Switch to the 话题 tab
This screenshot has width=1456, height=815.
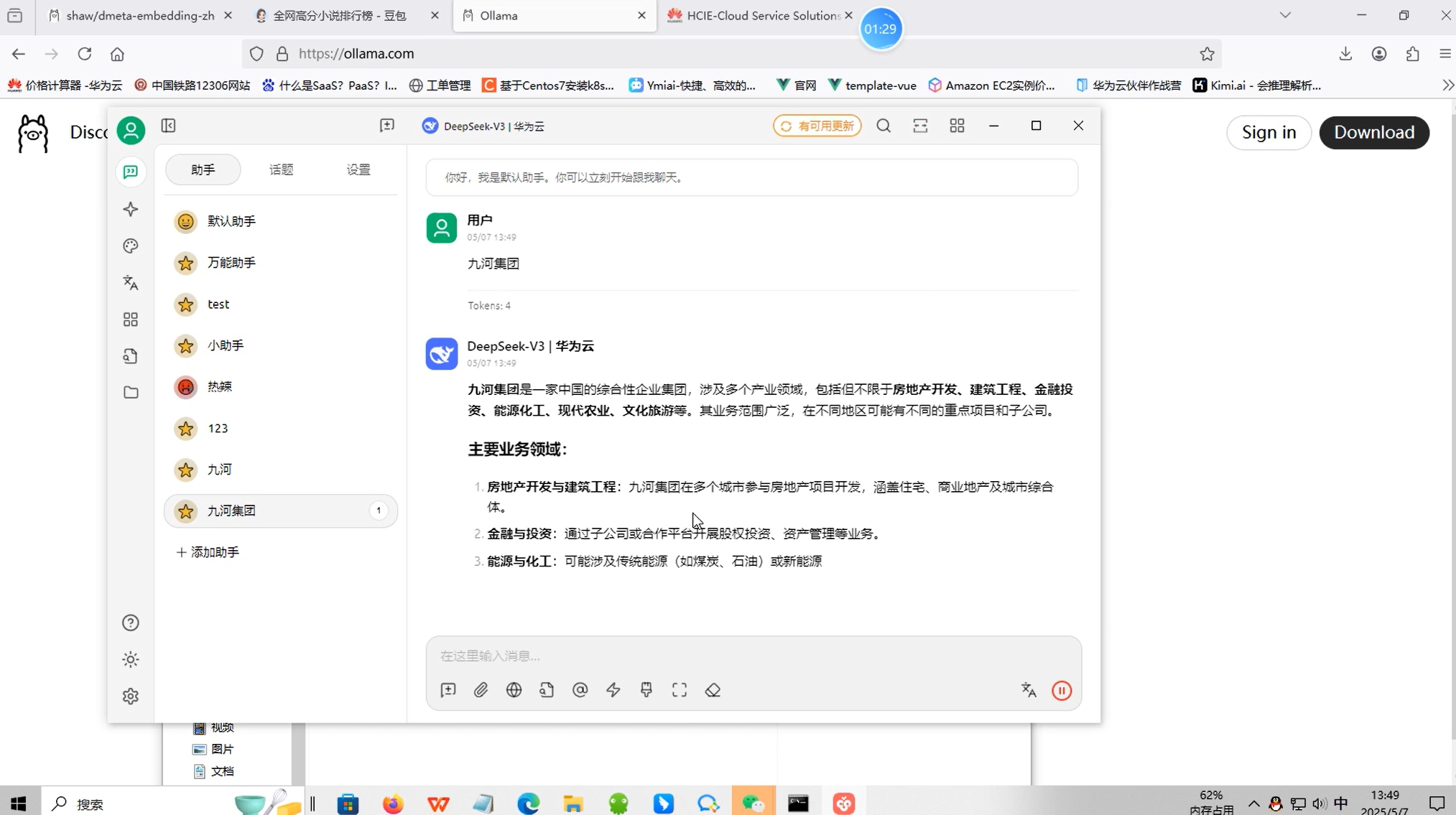281,170
